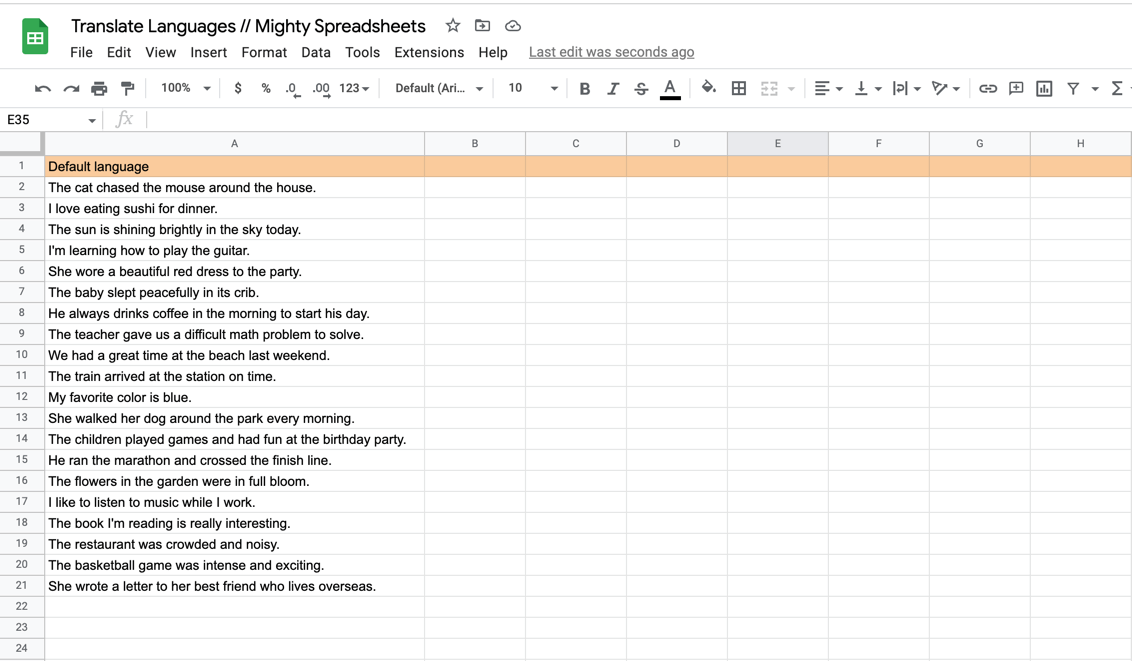Open the Google Sheets home icon
This screenshot has height=661, width=1132.
point(35,37)
